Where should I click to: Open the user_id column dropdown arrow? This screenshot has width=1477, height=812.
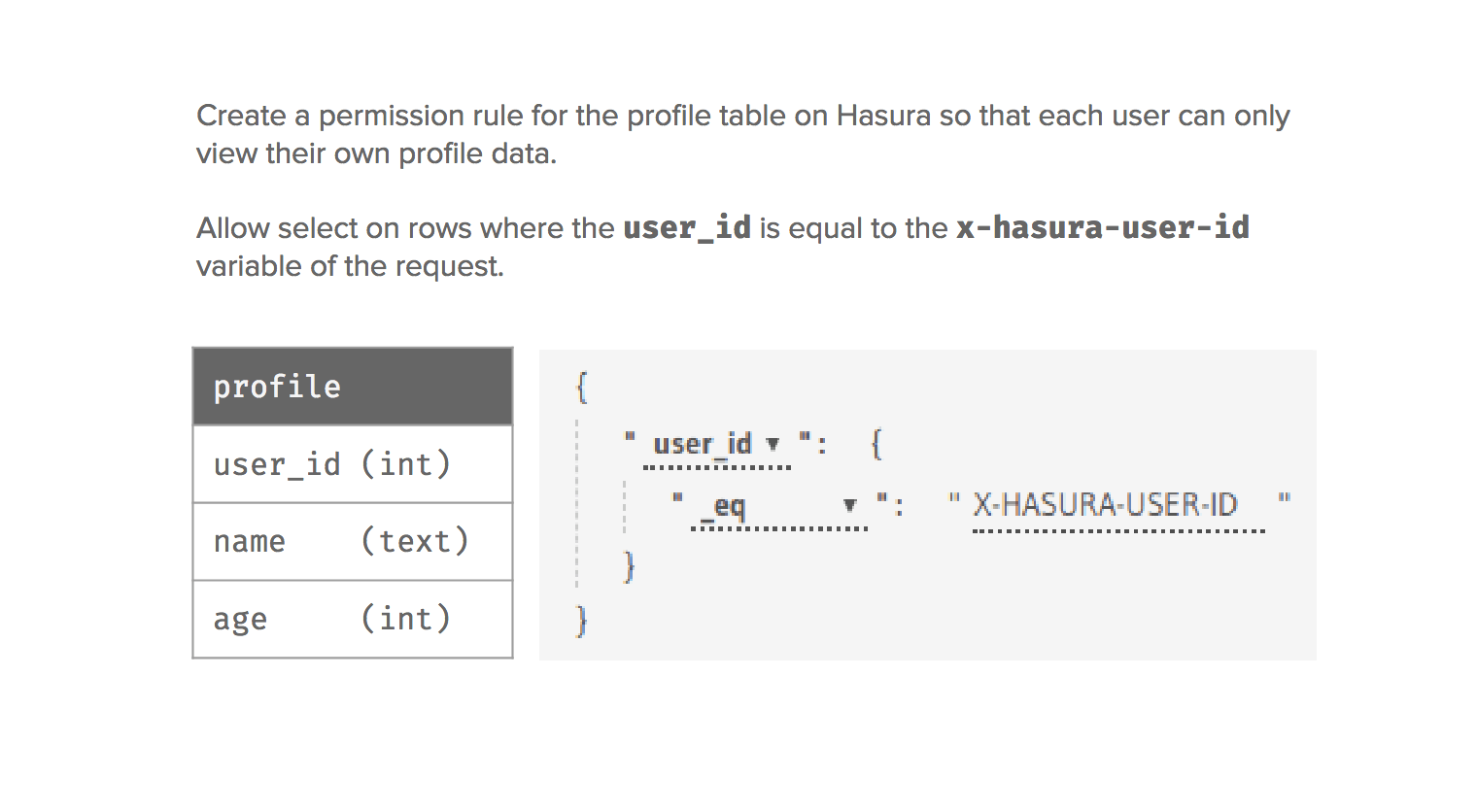(773, 445)
